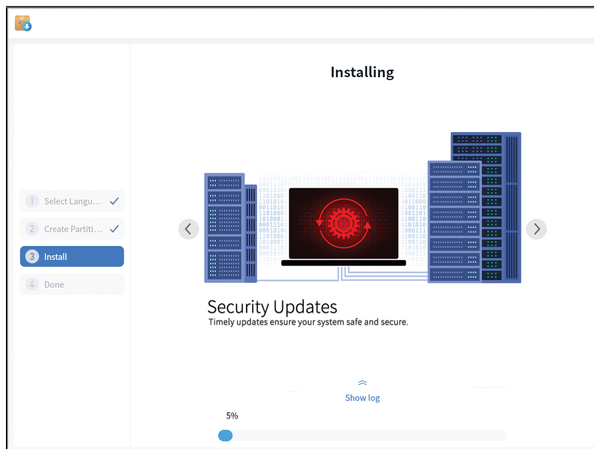Advance to the next slide arrow
600x455 pixels.
536,229
